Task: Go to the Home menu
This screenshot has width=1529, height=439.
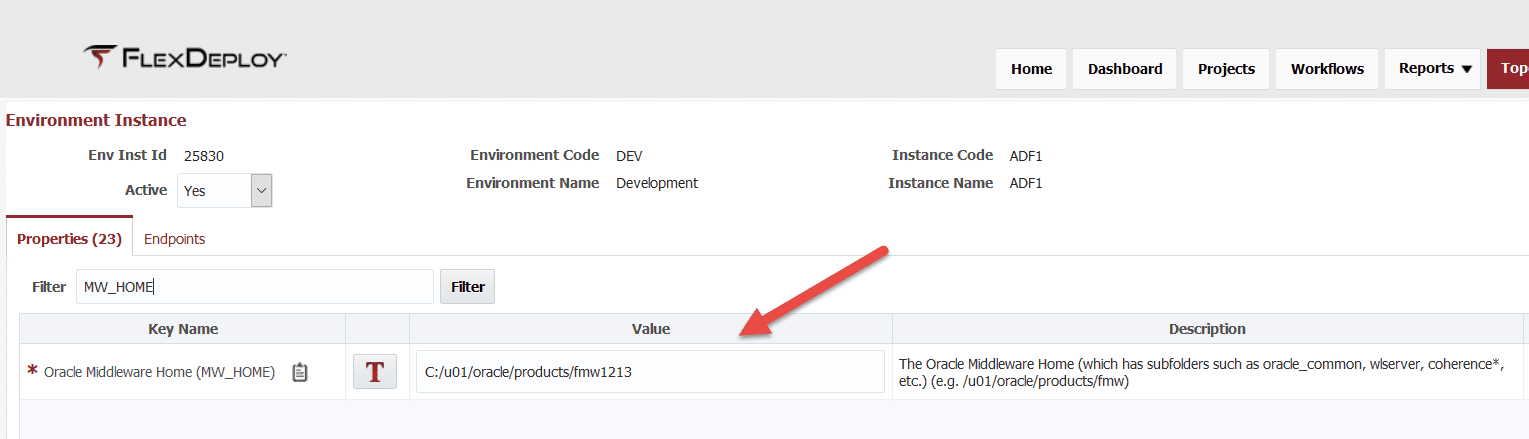Action: pyautogui.click(x=1031, y=69)
